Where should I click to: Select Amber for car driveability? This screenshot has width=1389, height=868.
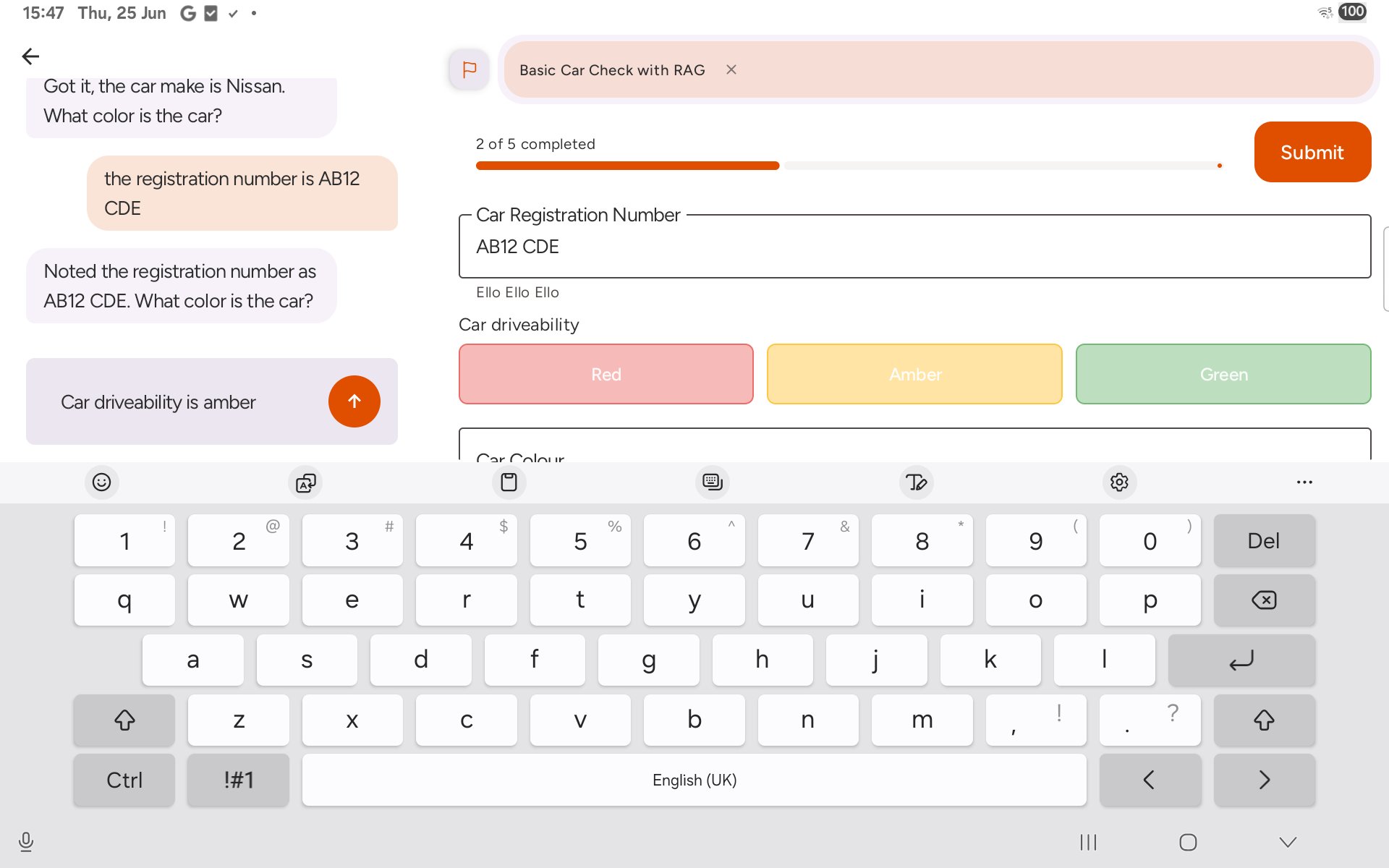coord(914,374)
